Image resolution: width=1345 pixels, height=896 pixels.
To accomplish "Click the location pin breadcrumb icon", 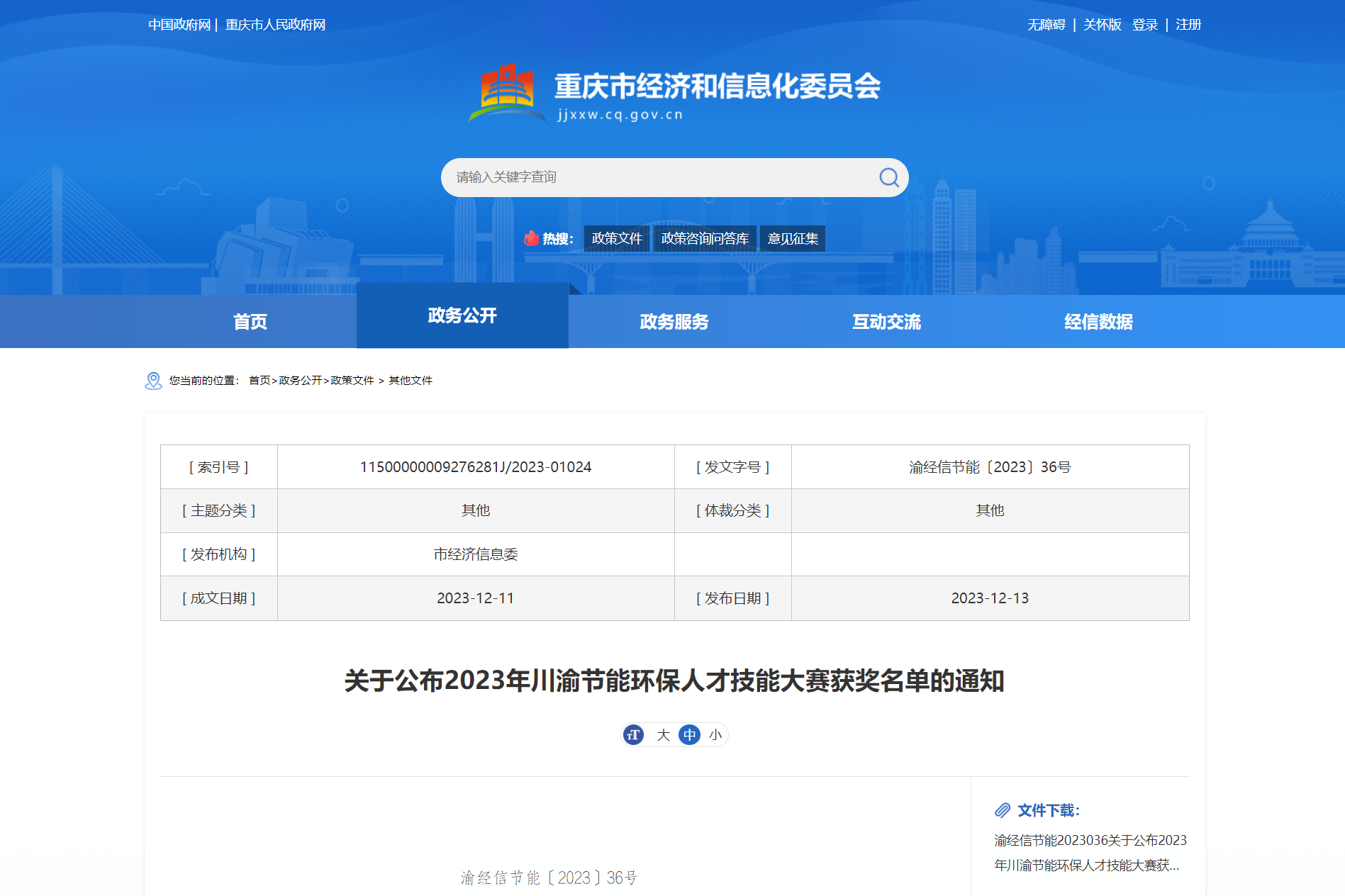I will pos(153,381).
